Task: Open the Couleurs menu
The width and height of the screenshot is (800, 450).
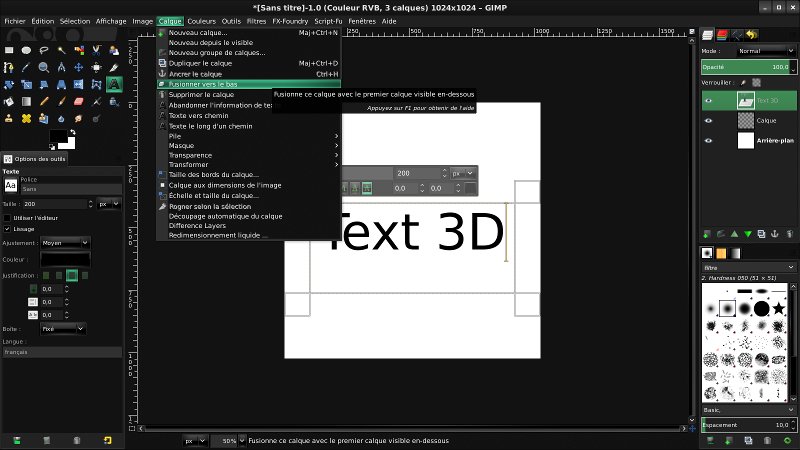Action: click(x=201, y=21)
